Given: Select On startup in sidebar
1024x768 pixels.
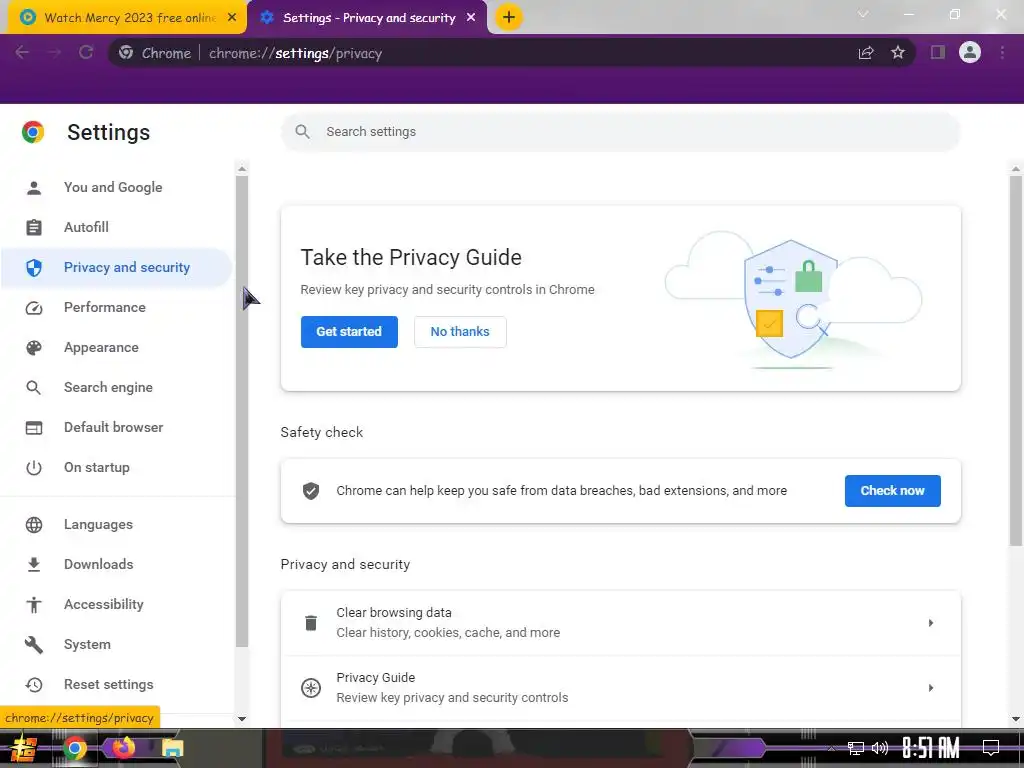Looking at the screenshot, I should [x=116, y=468].
